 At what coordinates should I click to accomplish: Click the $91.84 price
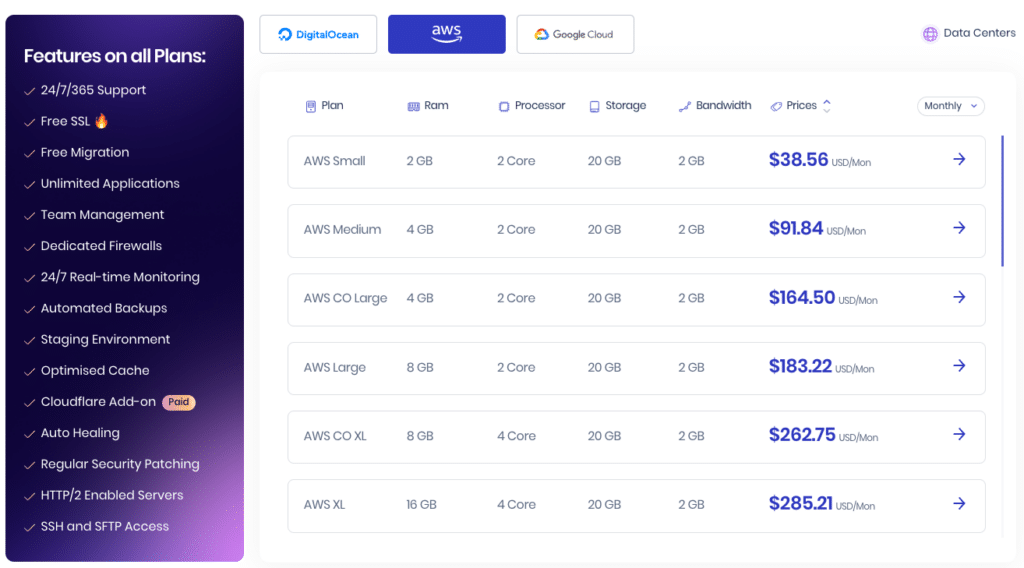(x=795, y=229)
